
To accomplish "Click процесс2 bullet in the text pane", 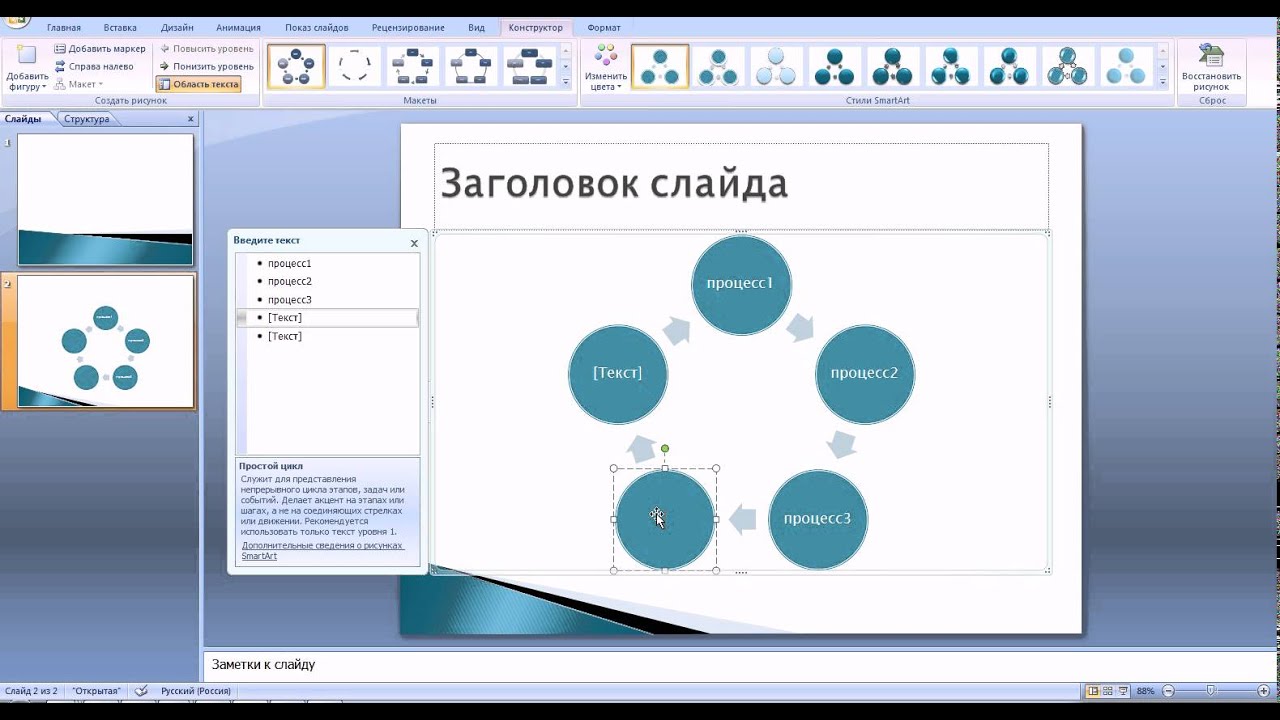I will (290, 282).
